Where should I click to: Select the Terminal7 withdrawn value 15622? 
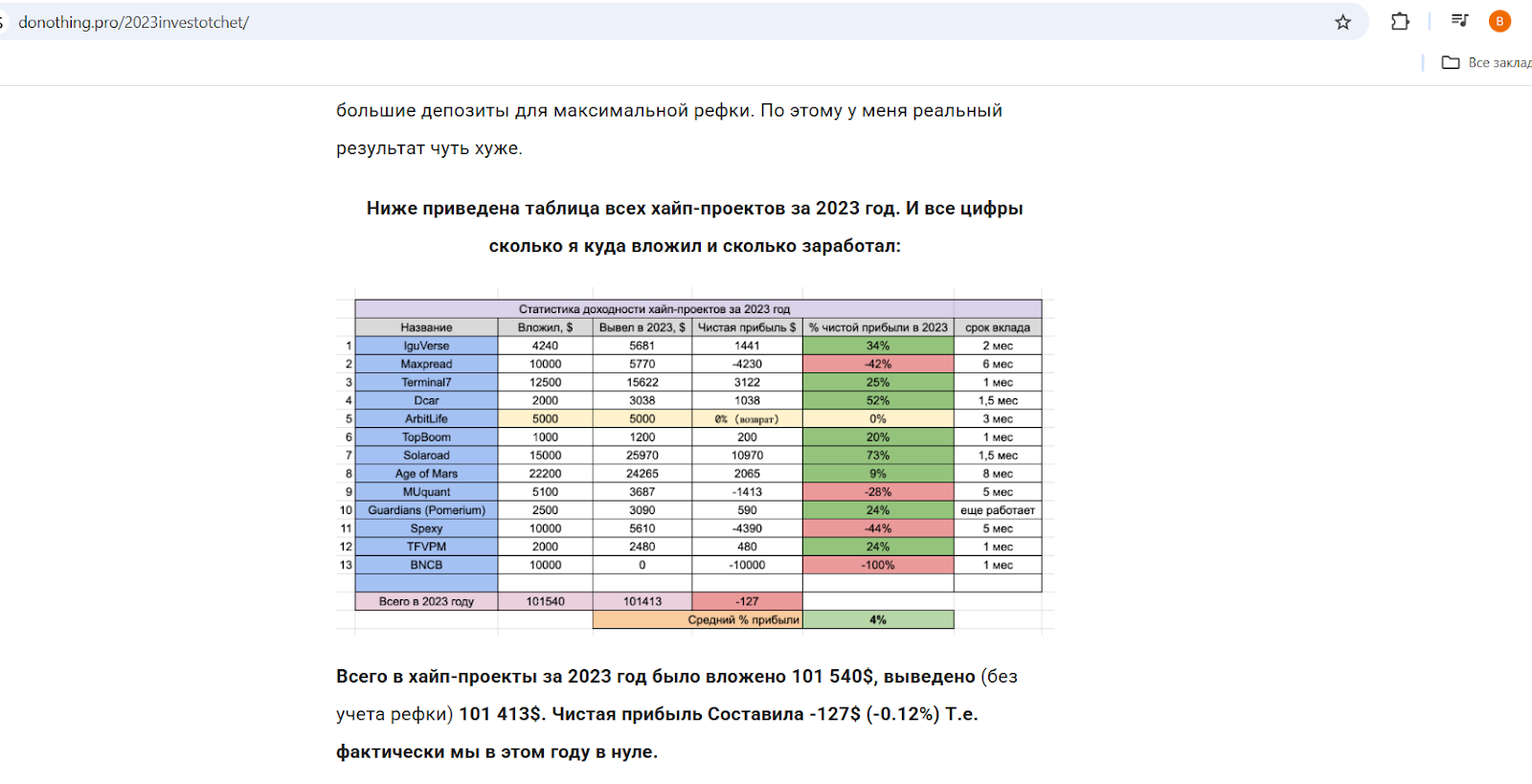(x=642, y=382)
